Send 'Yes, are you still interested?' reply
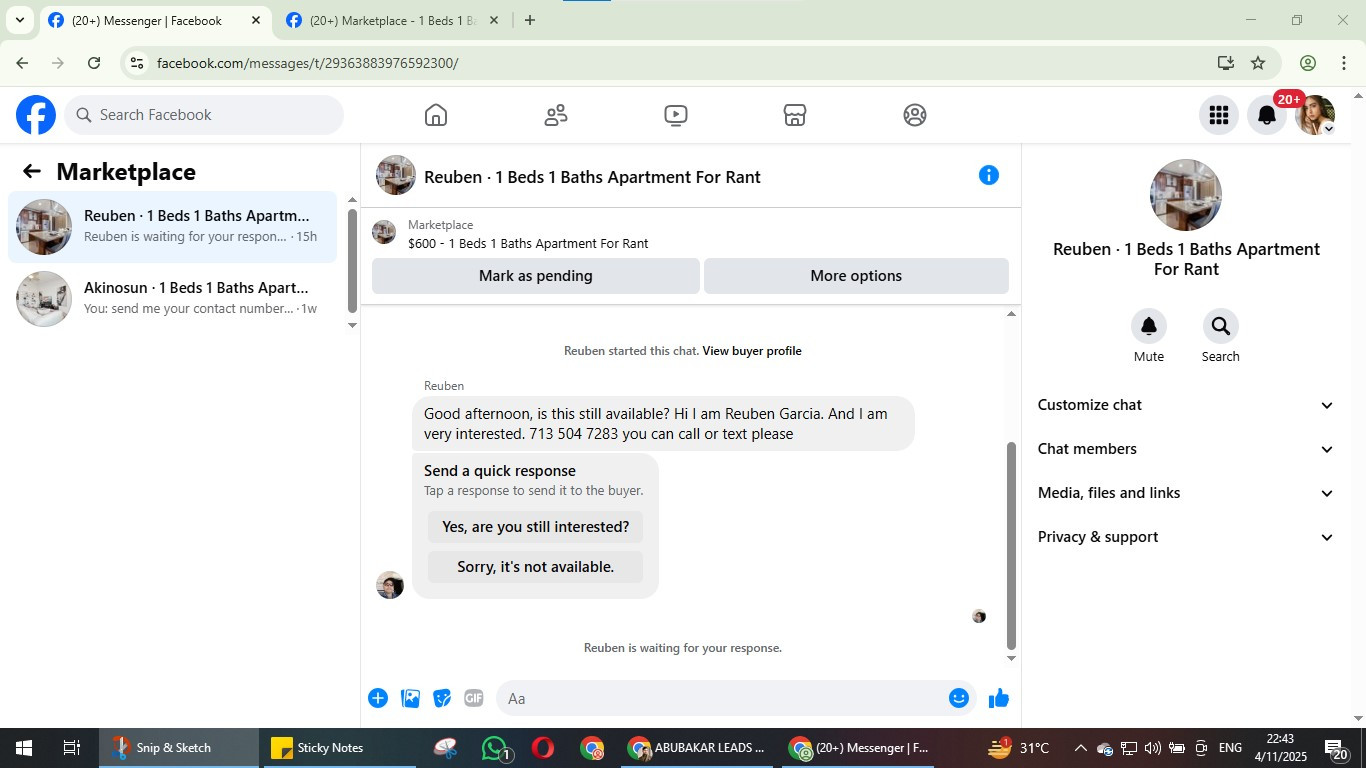 click(536, 527)
